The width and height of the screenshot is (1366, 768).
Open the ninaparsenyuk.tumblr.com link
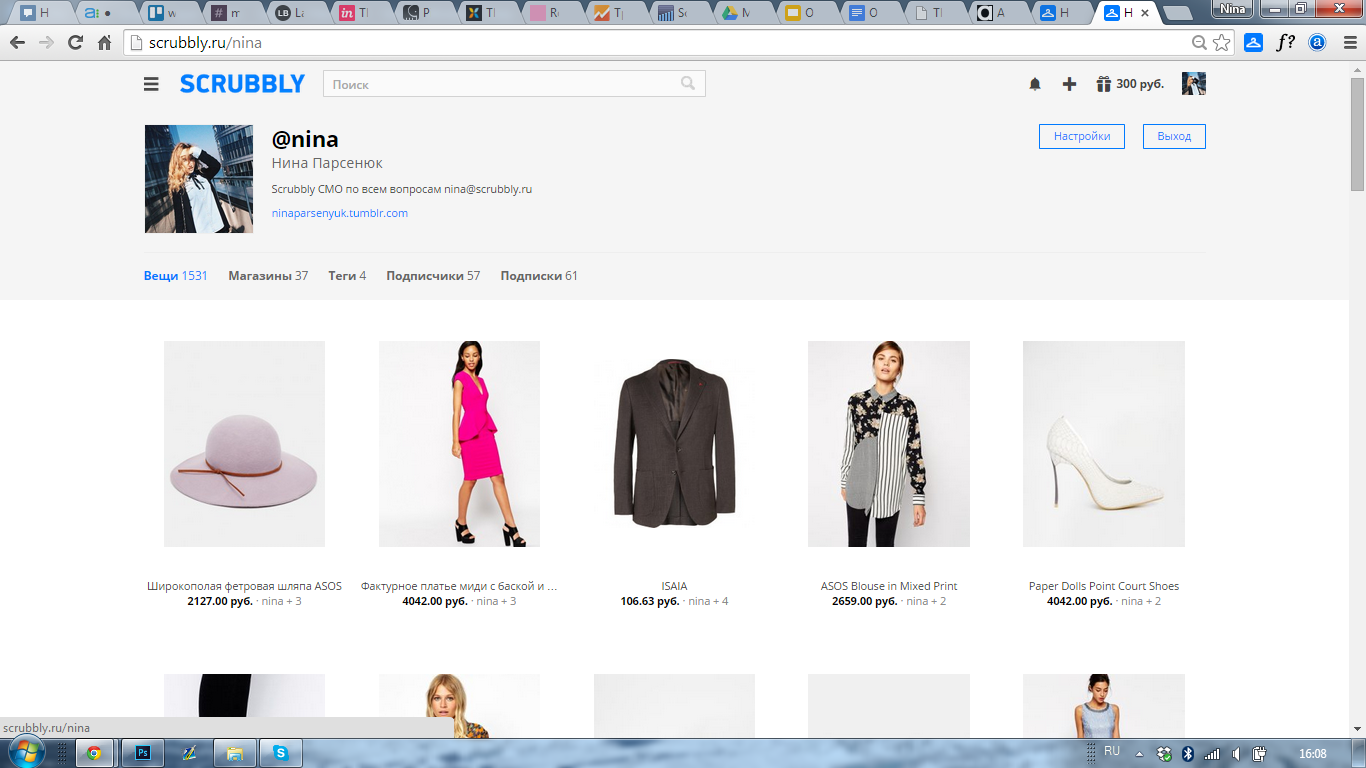340,213
